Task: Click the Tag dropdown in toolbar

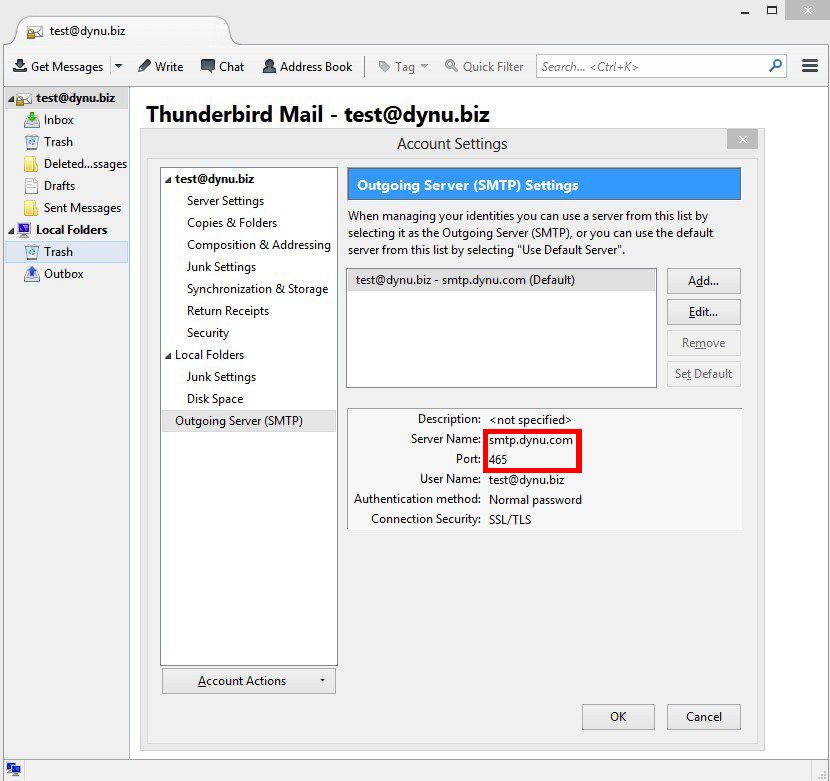Action: pyautogui.click(x=403, y=66)
